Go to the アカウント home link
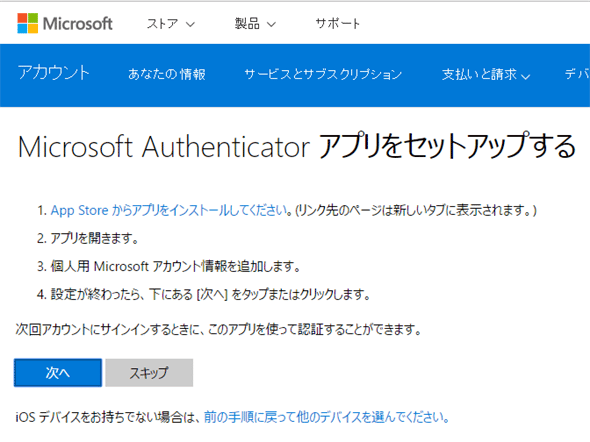Image resolution: width=590 pixels, height=442 pixels. click(x=53, y=73)
